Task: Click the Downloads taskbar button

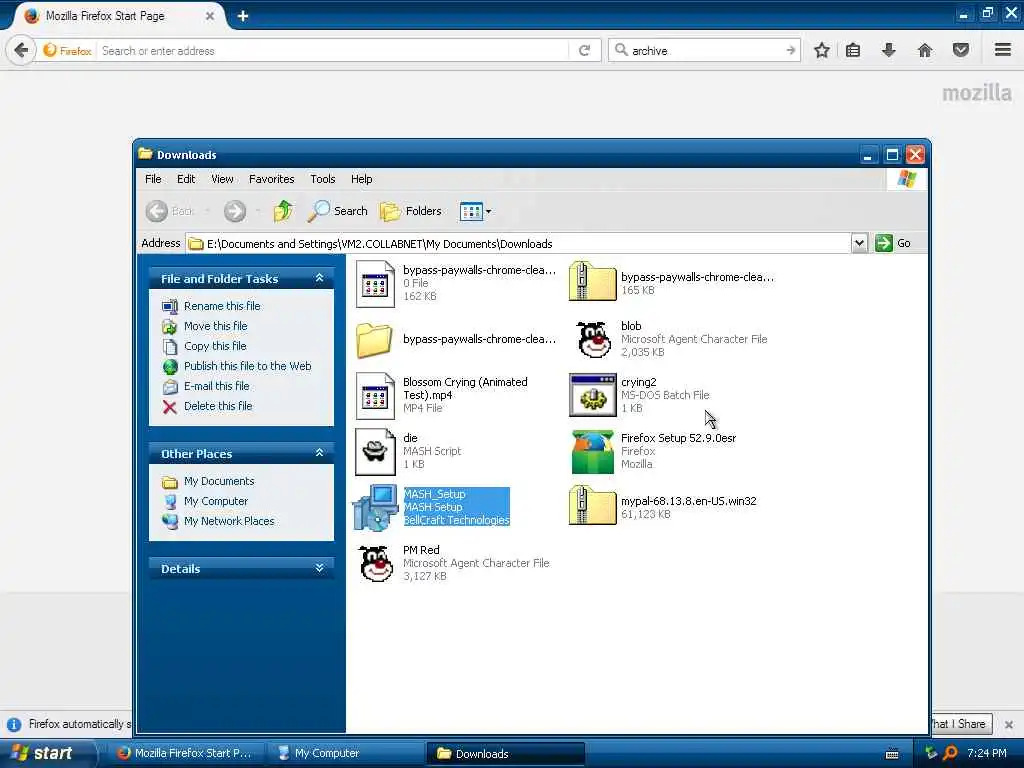Action: 505,753
